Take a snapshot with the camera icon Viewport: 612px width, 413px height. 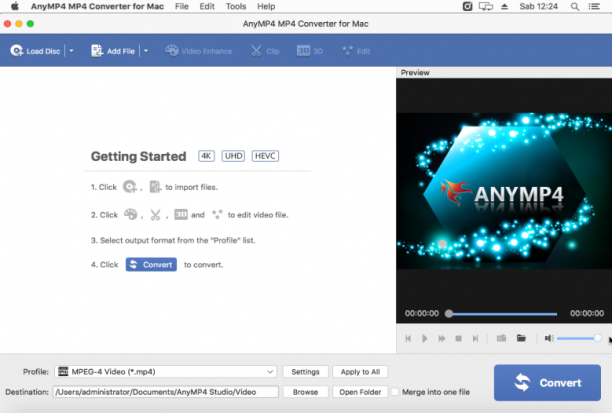(x=501, y=338)
